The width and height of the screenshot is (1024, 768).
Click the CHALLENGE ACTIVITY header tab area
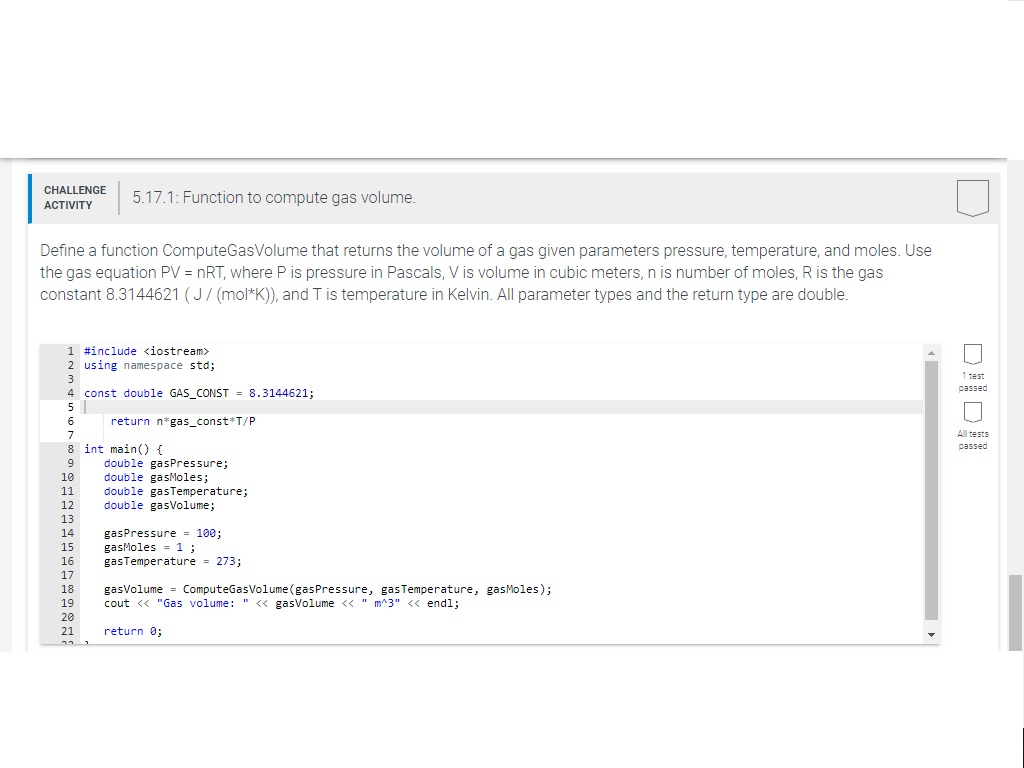click(x=75, y=197)
